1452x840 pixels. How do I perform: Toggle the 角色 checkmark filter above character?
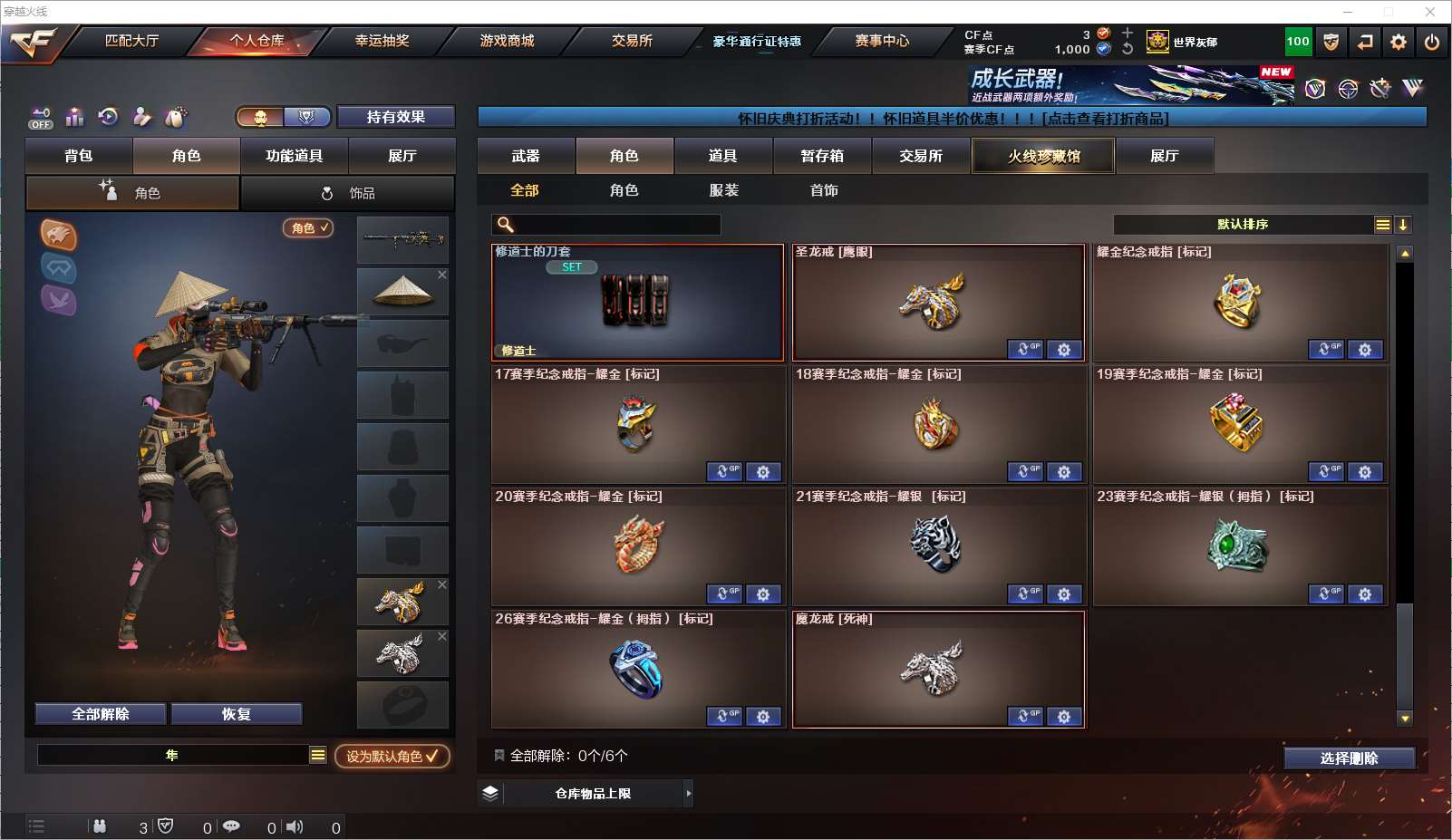tap(308, 228)
